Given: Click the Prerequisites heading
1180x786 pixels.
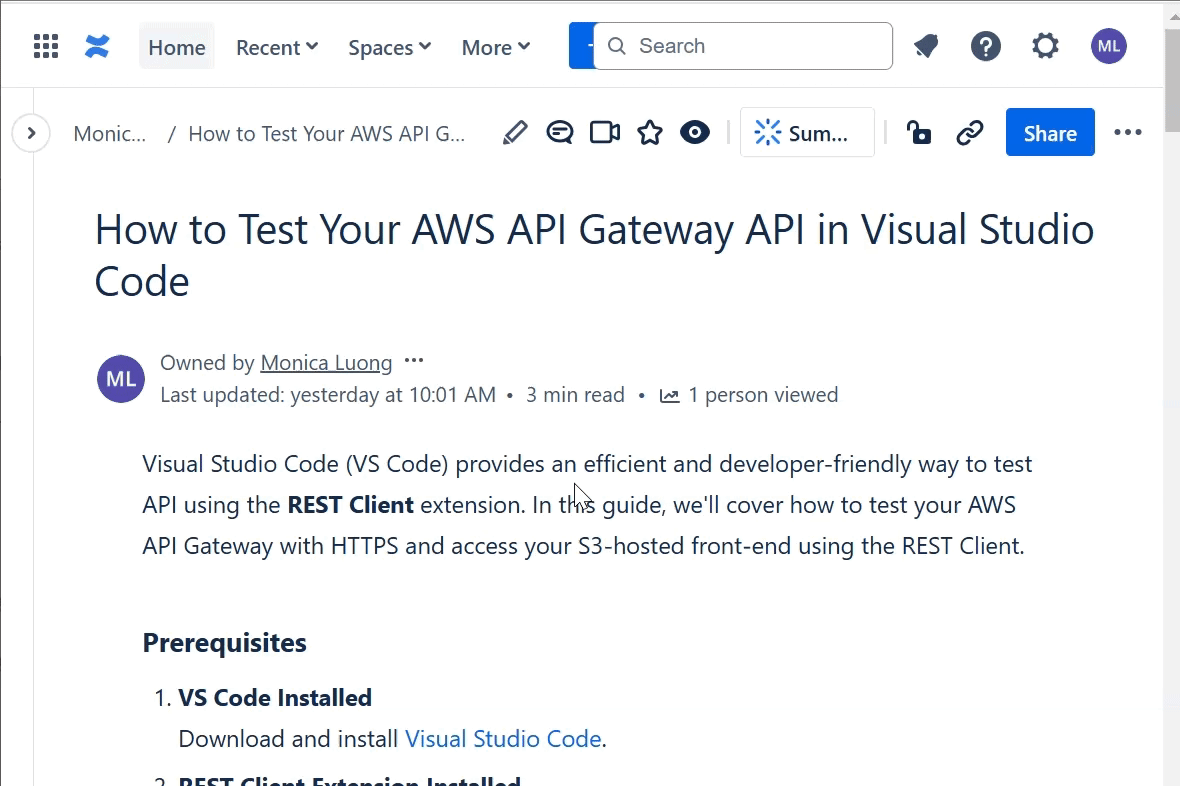Looking at the screenshot, I should pos(224,643).
